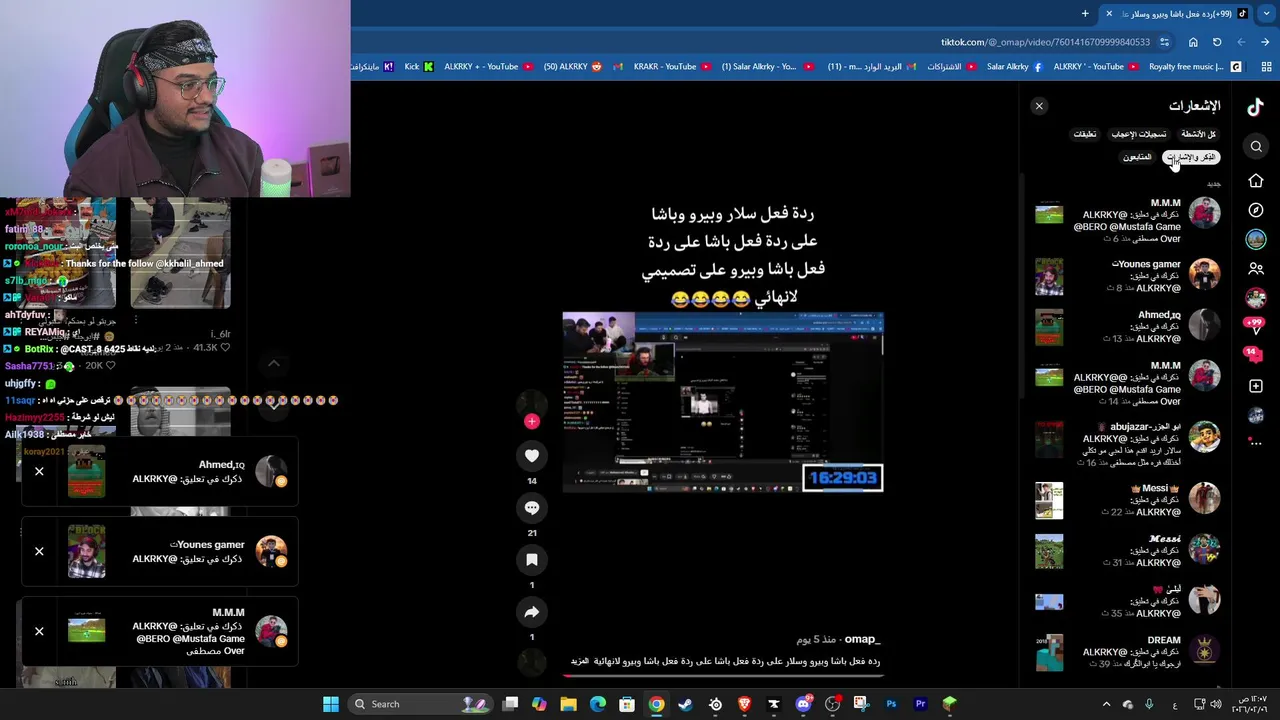
Task: Open the Ahmed,IQ notification from 13 seconds ago
Action: [x=1128, y=327]
